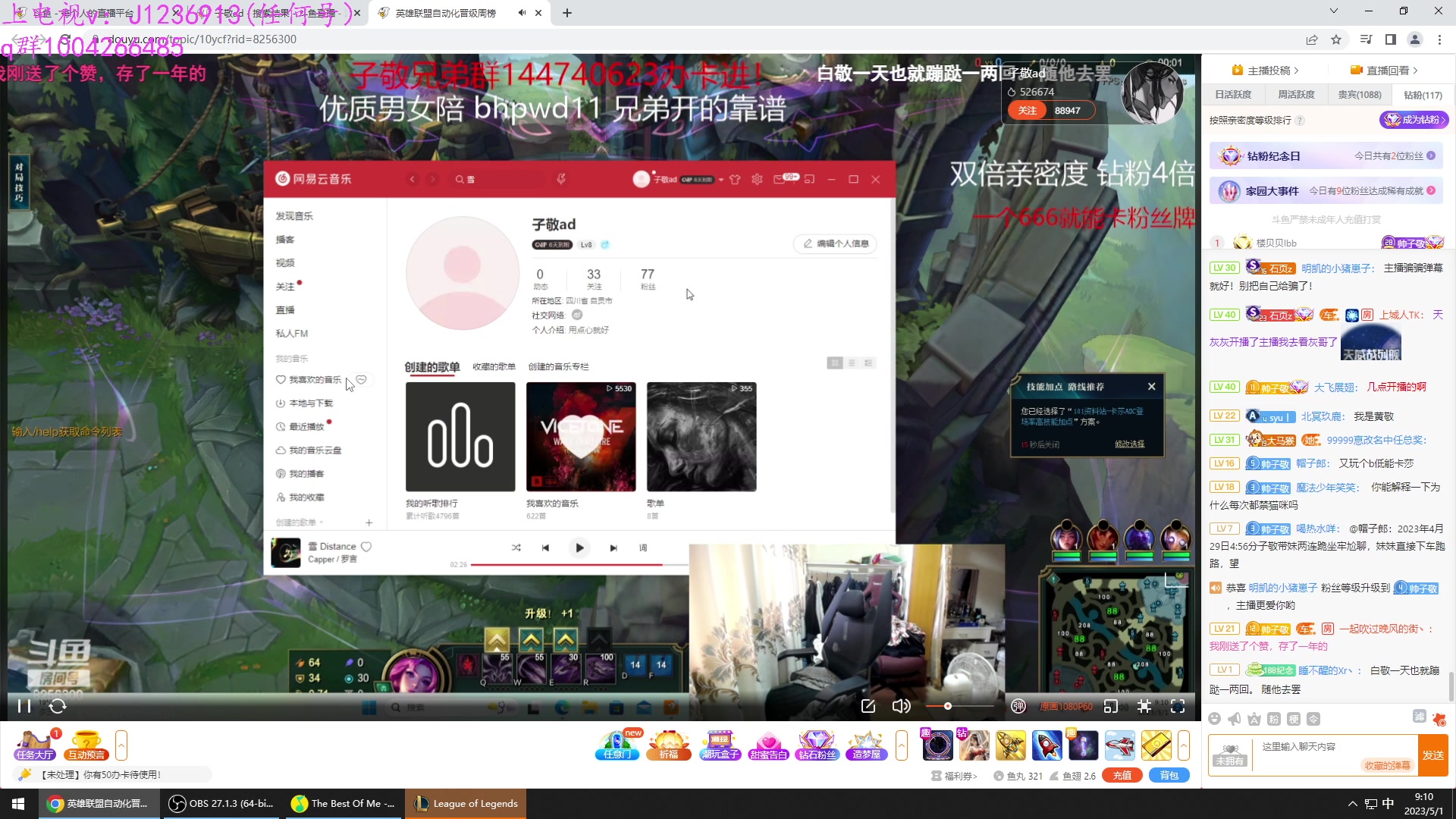Open the emoji picker in chat toolbar
This screenshot has height=819, width=1456.
(x=1215, y=719)
